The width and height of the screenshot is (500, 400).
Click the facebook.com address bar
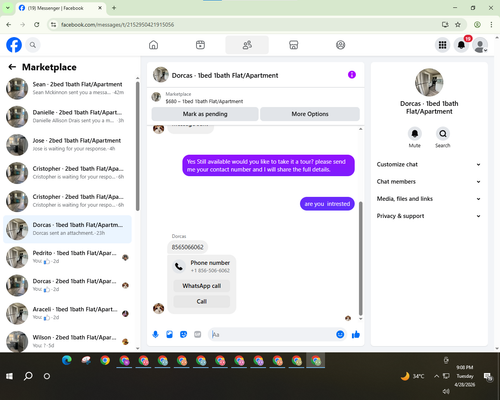(247, 24)
